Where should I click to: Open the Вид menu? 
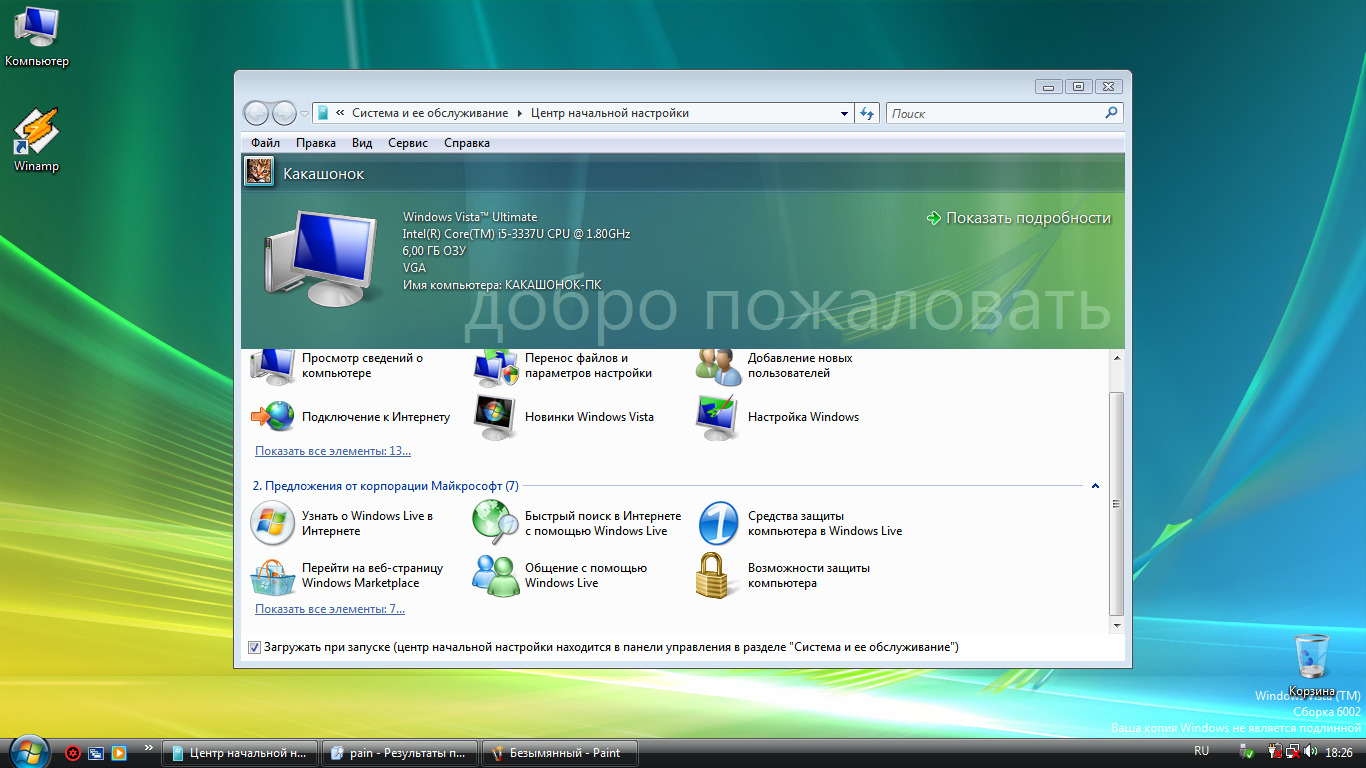pos(362,143)
